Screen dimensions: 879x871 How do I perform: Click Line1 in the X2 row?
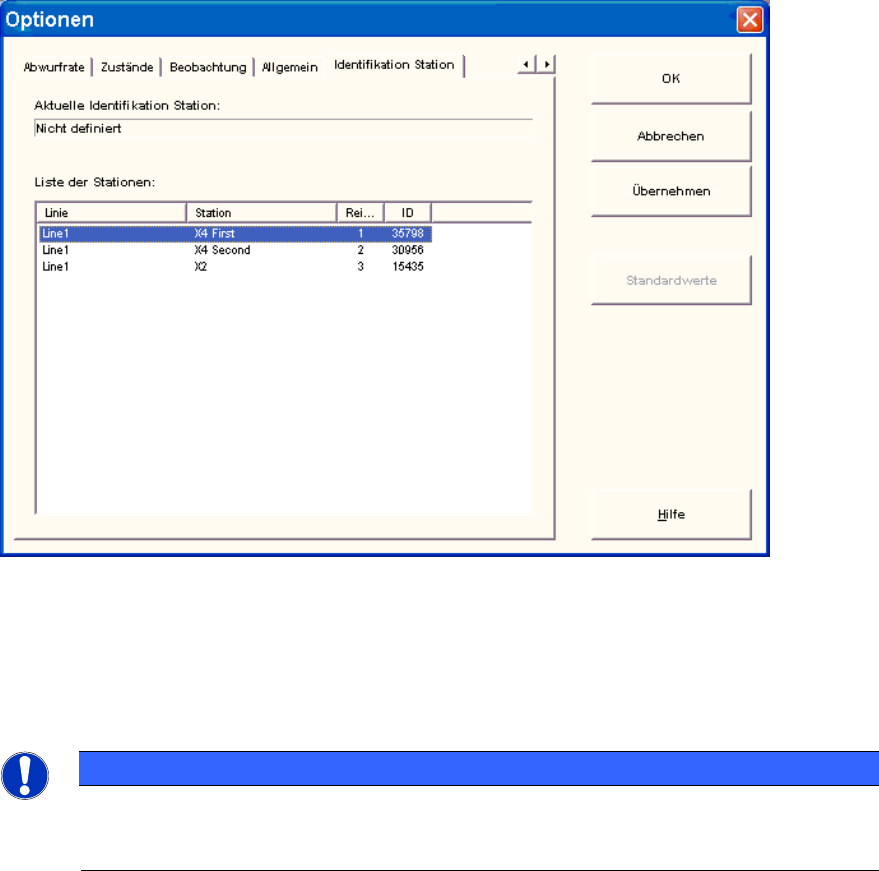[55, 267]
